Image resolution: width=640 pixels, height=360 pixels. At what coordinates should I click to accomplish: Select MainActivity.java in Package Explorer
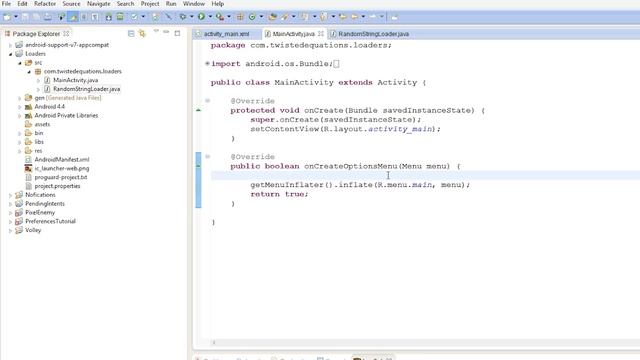[75, 80]
